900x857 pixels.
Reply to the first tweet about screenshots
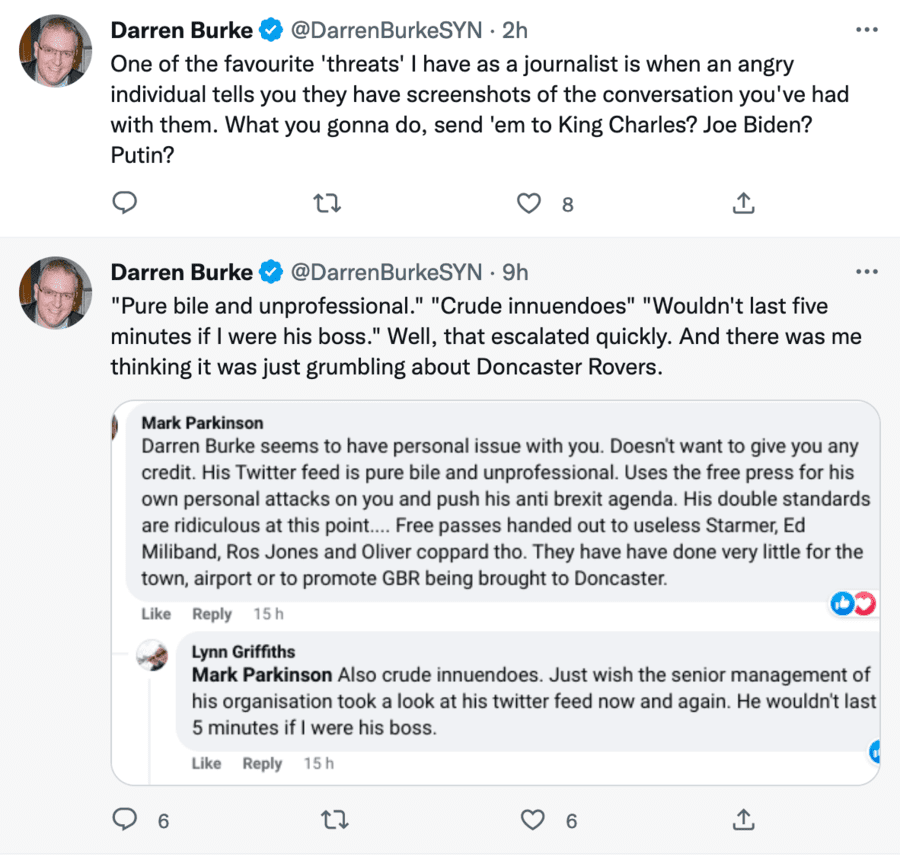(124, 204)
